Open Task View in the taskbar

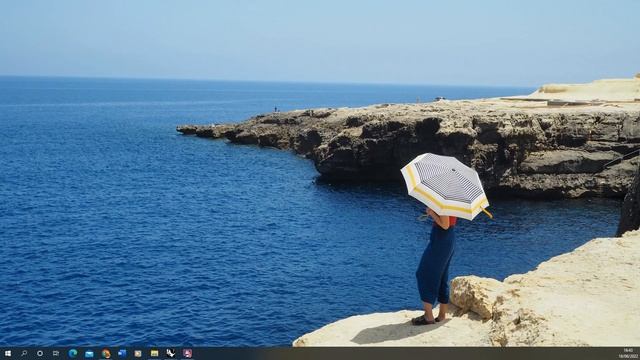[x=56, y=353]
